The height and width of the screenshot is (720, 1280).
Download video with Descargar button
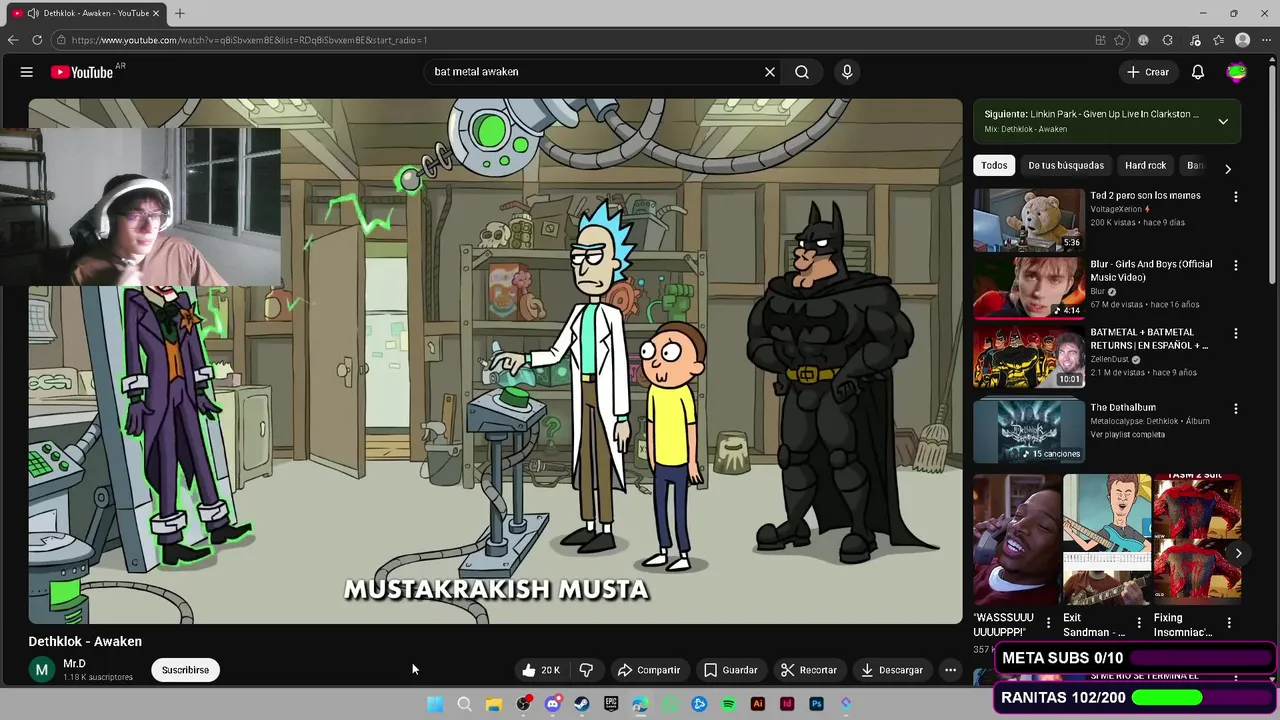(892, 670)
